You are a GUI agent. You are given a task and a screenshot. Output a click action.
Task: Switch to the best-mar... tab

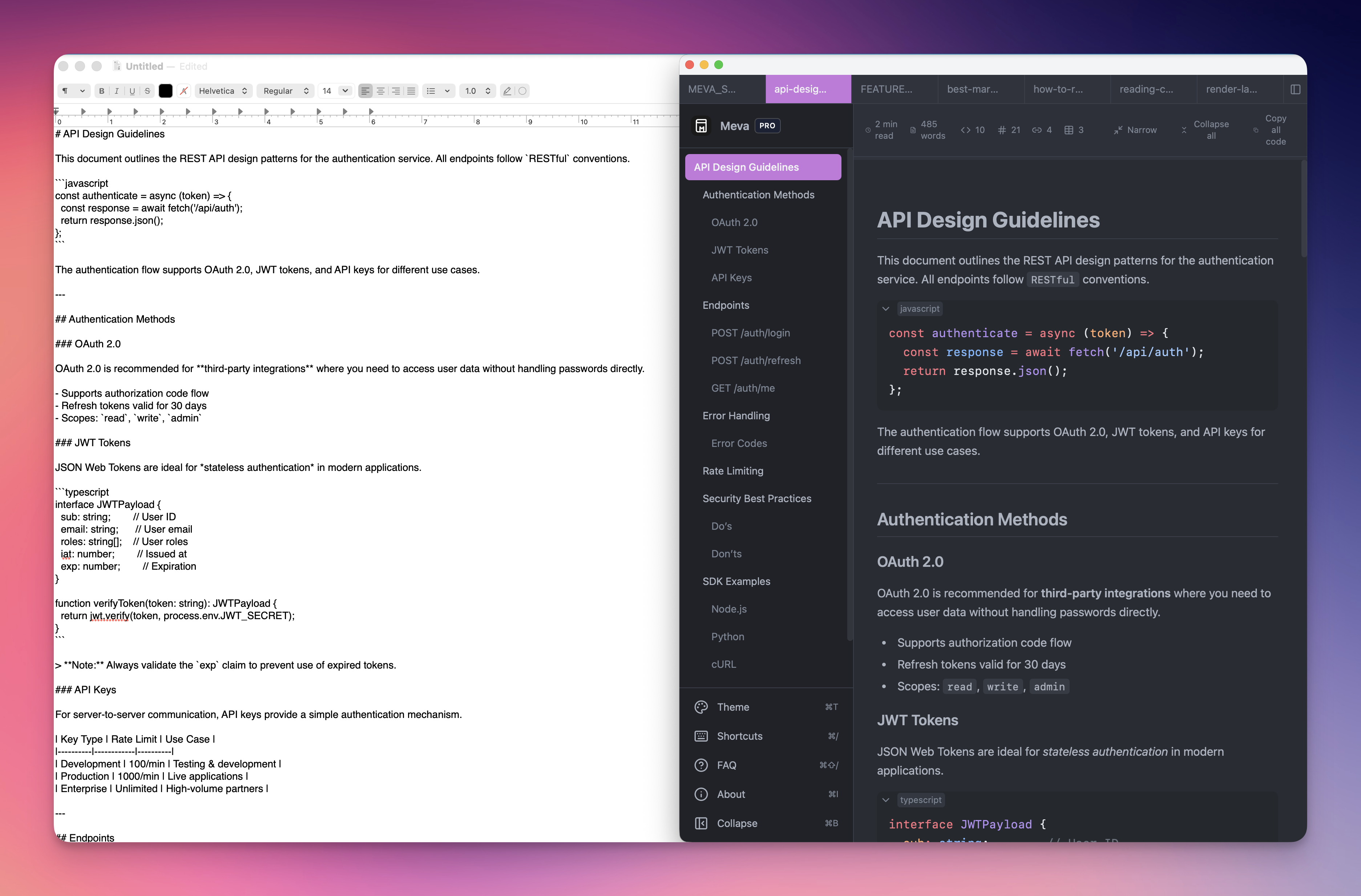[x=981, y=89]
